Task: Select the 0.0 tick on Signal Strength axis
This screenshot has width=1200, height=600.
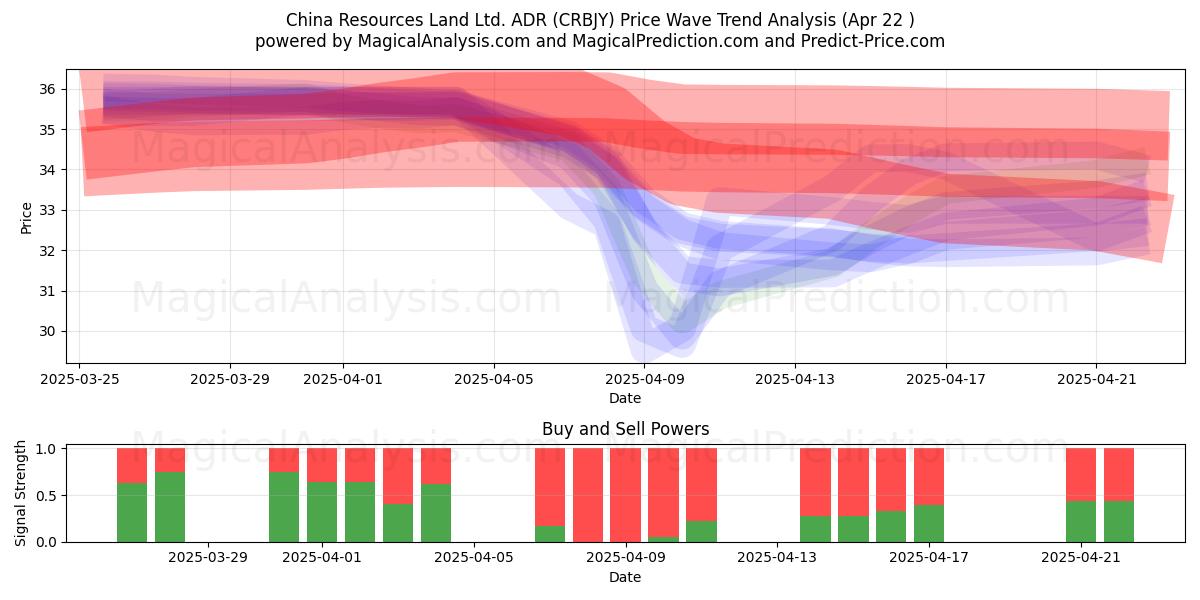Action: [x=48, y=542]
